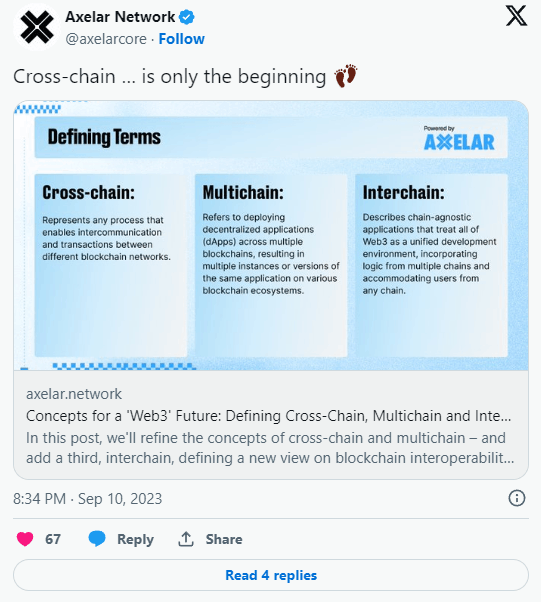
Task: Click the Reply label
Action: tap(135, 539)
